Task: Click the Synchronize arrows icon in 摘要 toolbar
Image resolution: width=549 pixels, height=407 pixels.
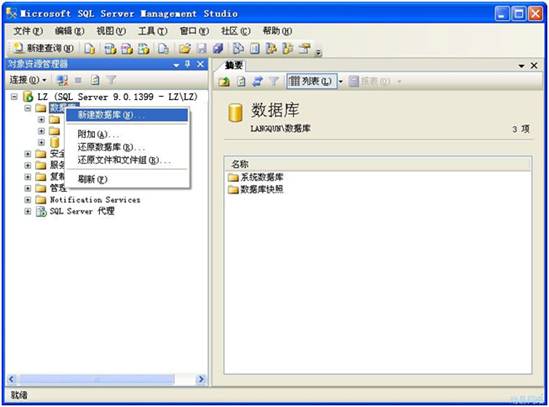Action: pyautogui.click(x=257, y=82)
